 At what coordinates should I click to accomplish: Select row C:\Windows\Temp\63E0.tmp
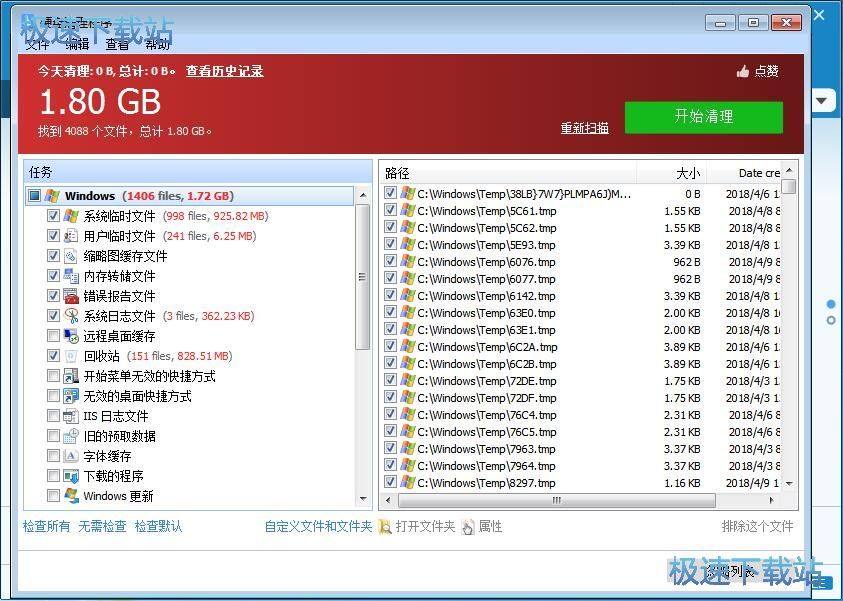coord(582,313)
